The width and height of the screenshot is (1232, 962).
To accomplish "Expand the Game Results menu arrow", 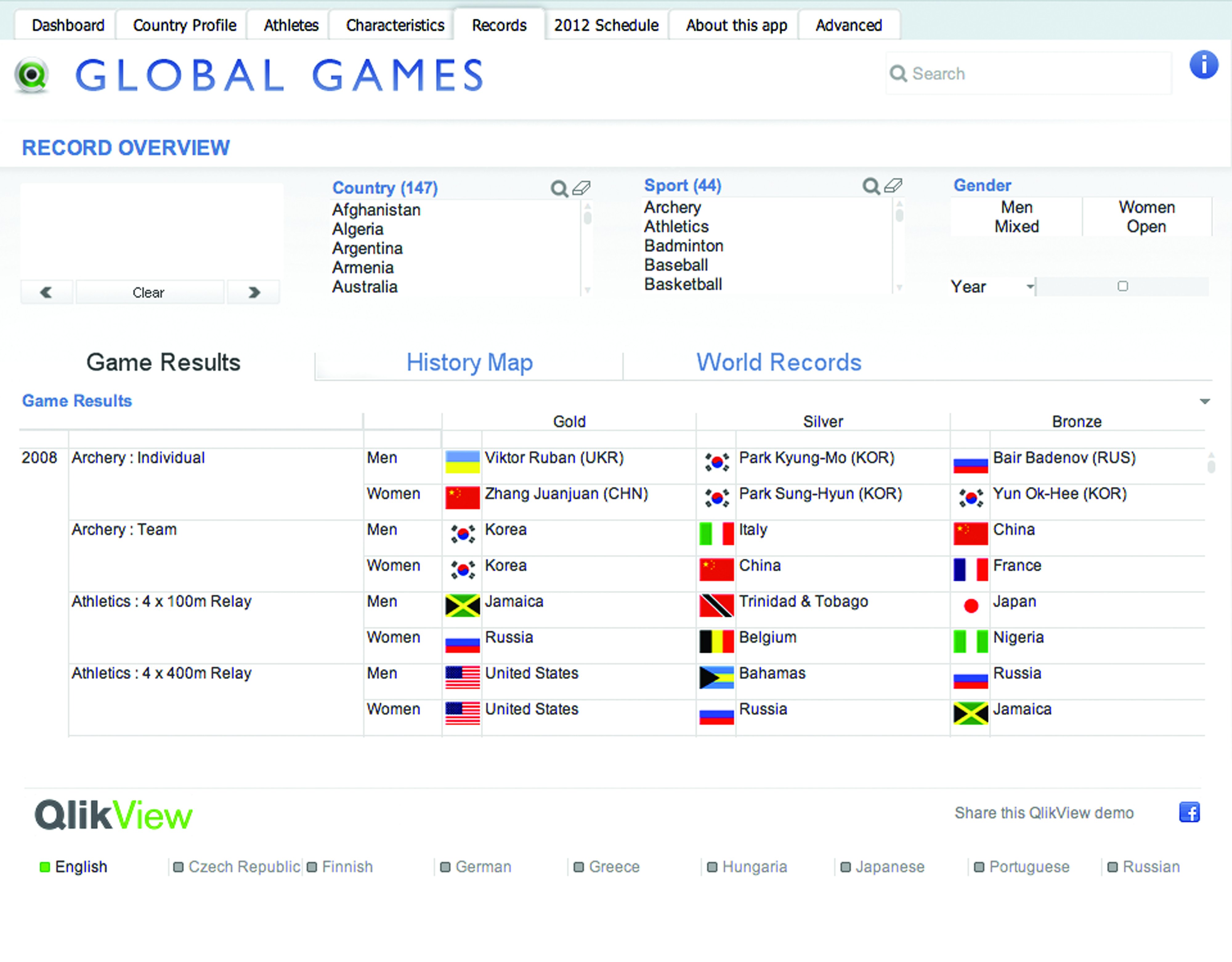I will pos(1205,402).
